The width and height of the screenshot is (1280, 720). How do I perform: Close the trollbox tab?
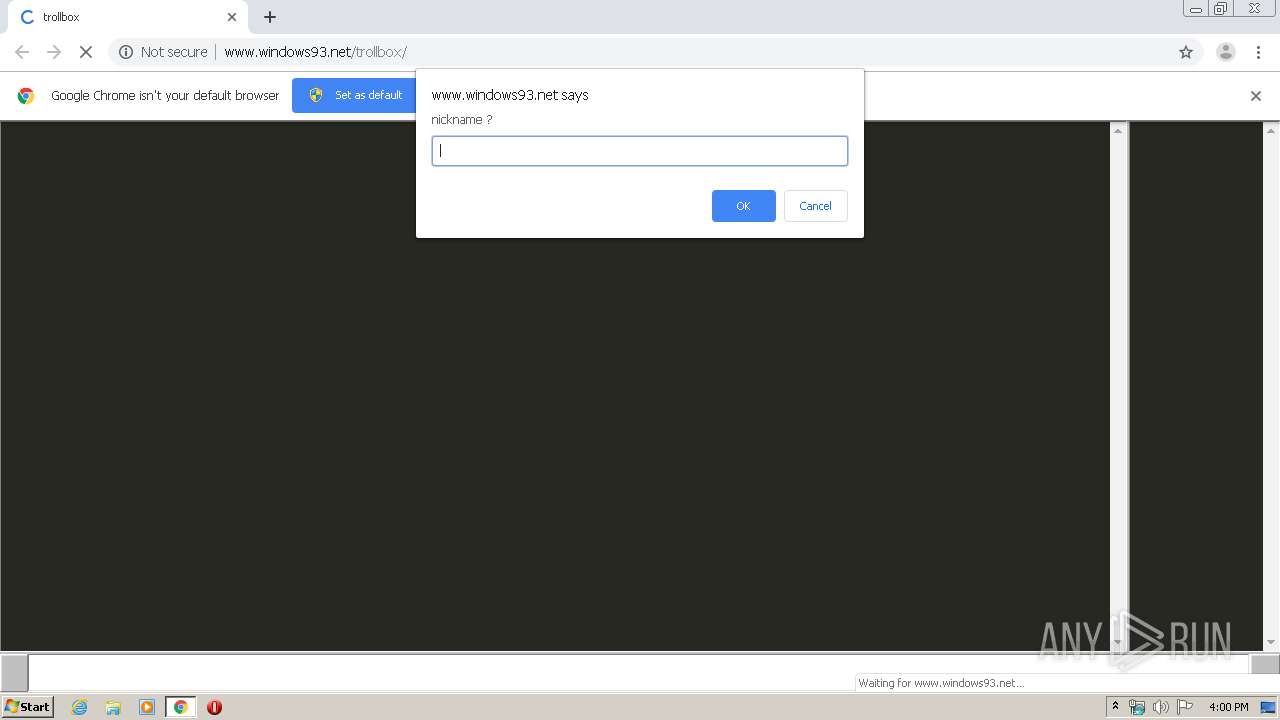click(232, 17)
